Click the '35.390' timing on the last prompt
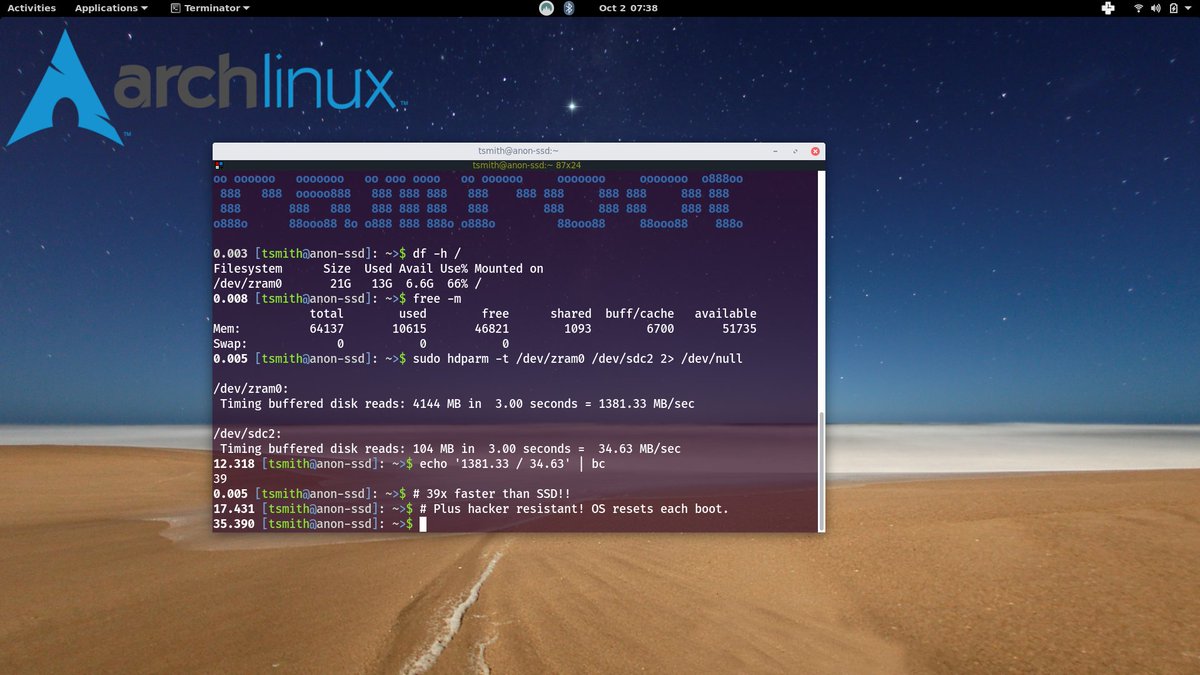This screenshot has height=675, width=1200. [234, 524]
